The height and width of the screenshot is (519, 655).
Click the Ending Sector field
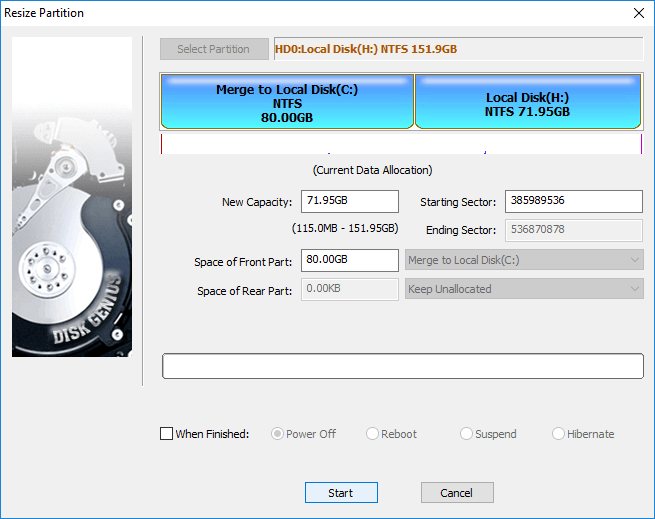(x=573, y=230)
